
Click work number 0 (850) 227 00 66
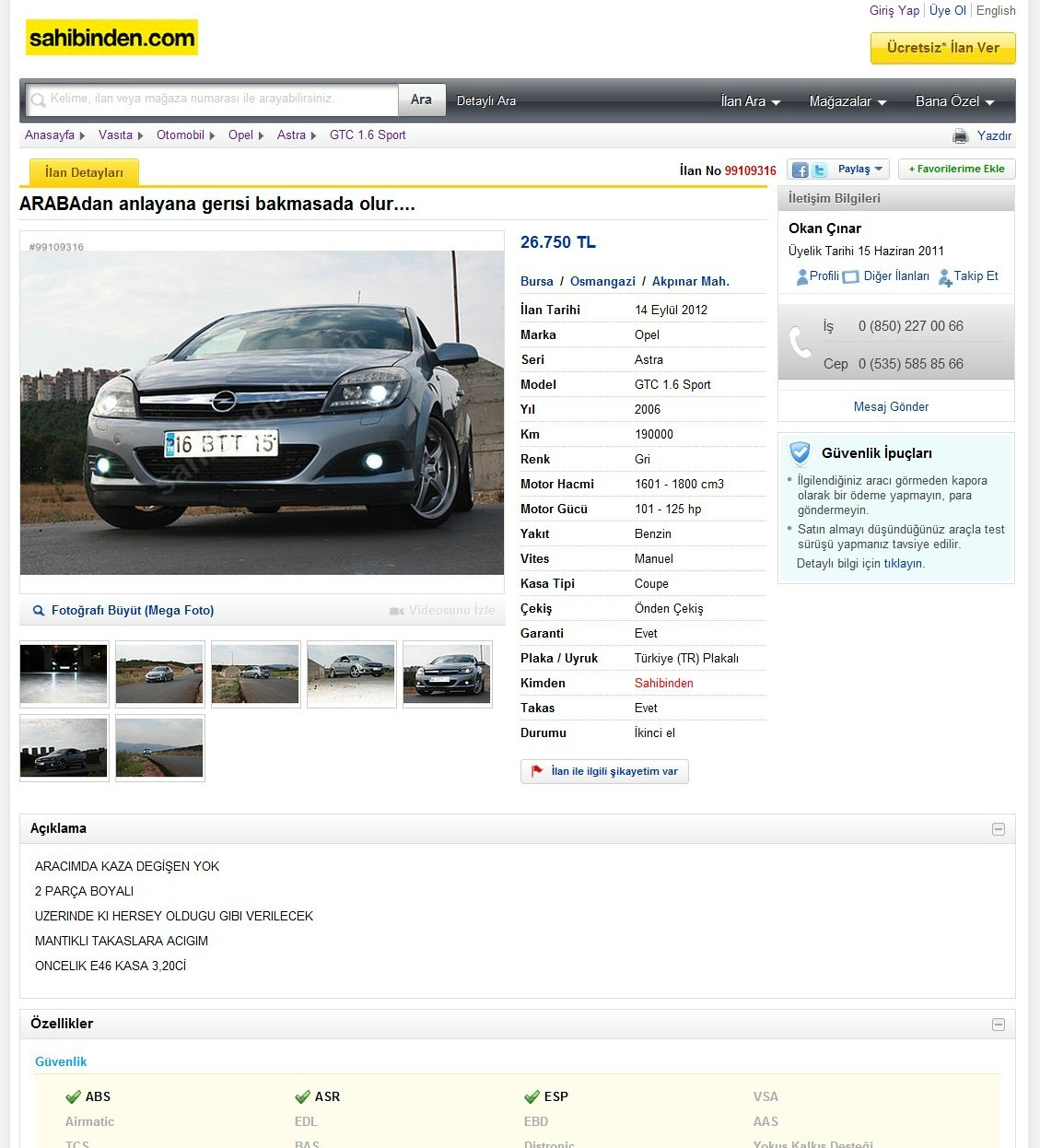point(911,326)
